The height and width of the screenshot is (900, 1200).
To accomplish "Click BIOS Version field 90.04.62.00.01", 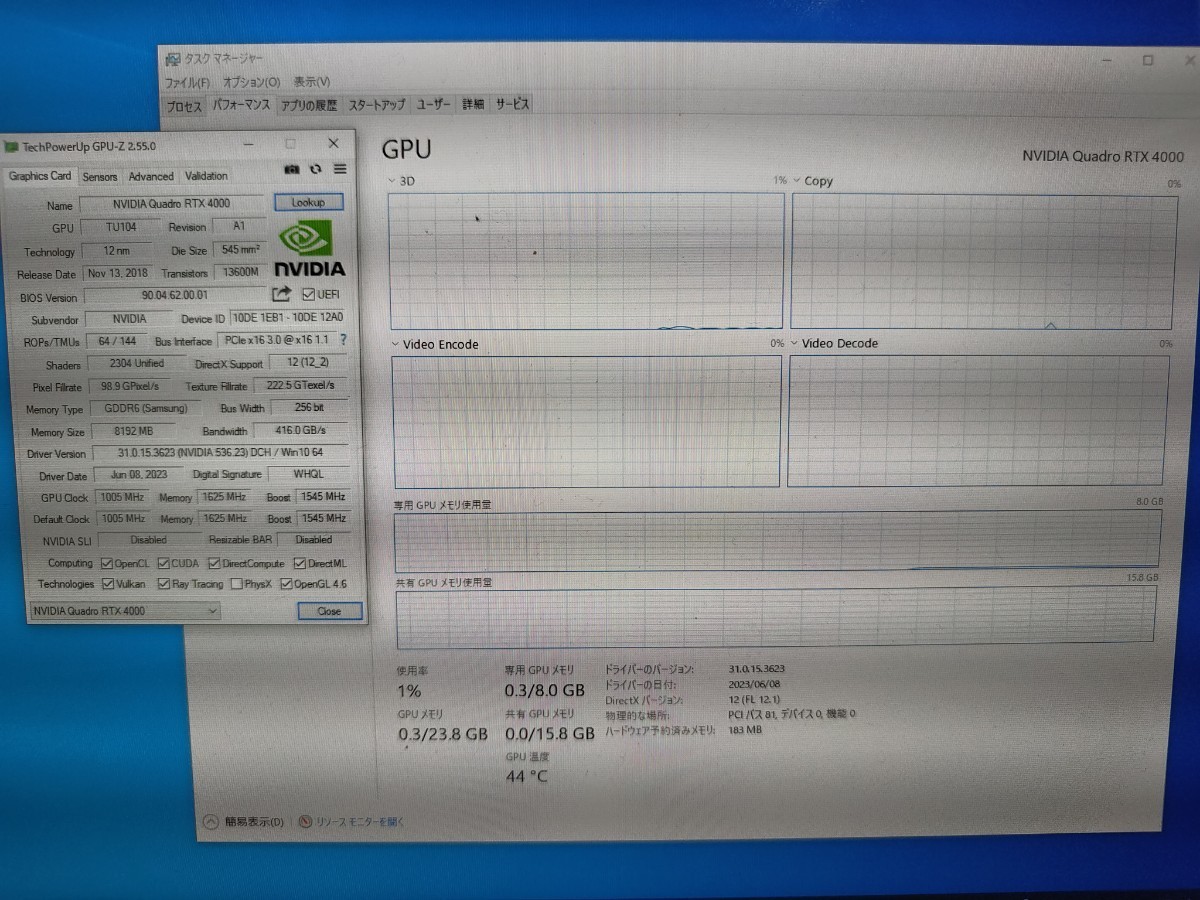I will point(175,296).
